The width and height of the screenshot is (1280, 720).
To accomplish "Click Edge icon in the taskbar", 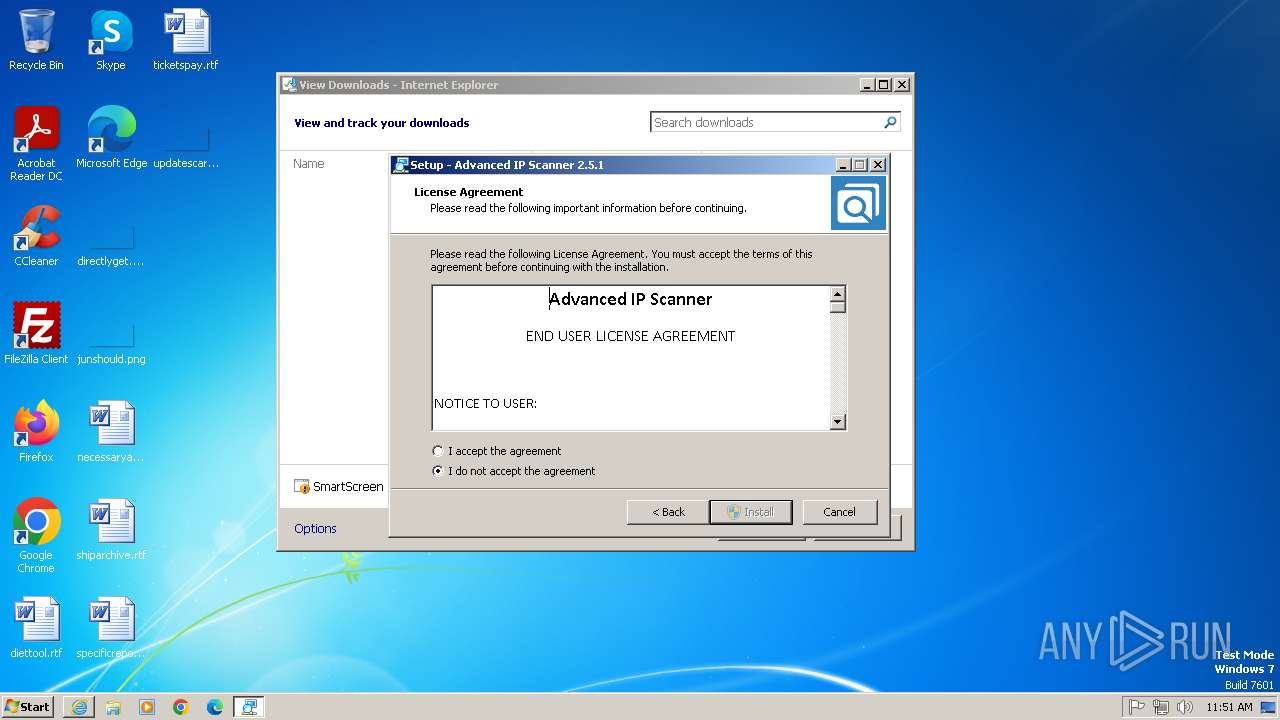I will (x=215, y=707).
